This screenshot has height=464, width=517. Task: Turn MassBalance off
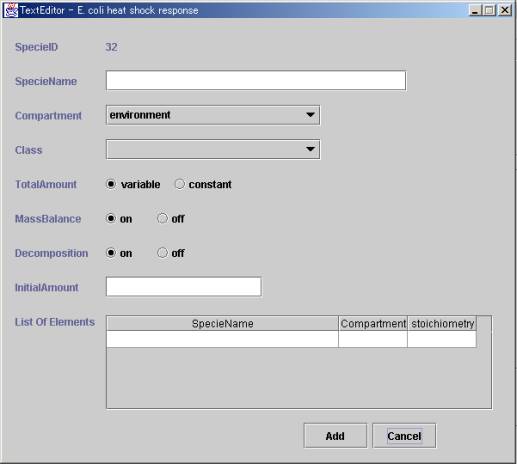click(162, 218)
